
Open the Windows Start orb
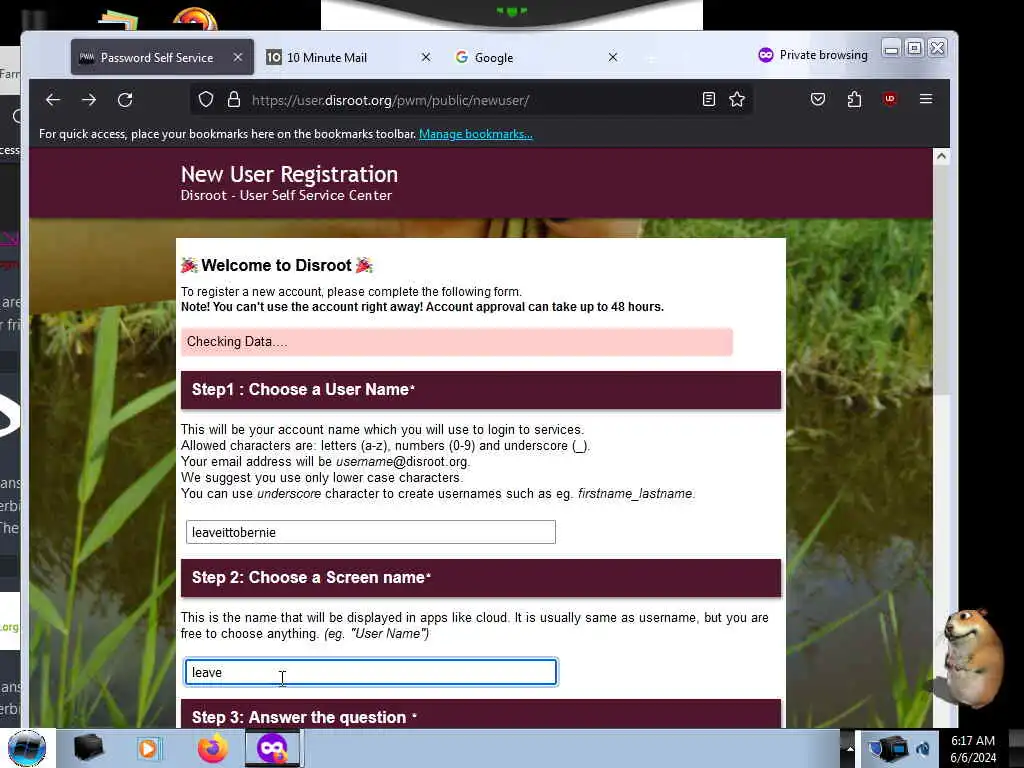27,748
